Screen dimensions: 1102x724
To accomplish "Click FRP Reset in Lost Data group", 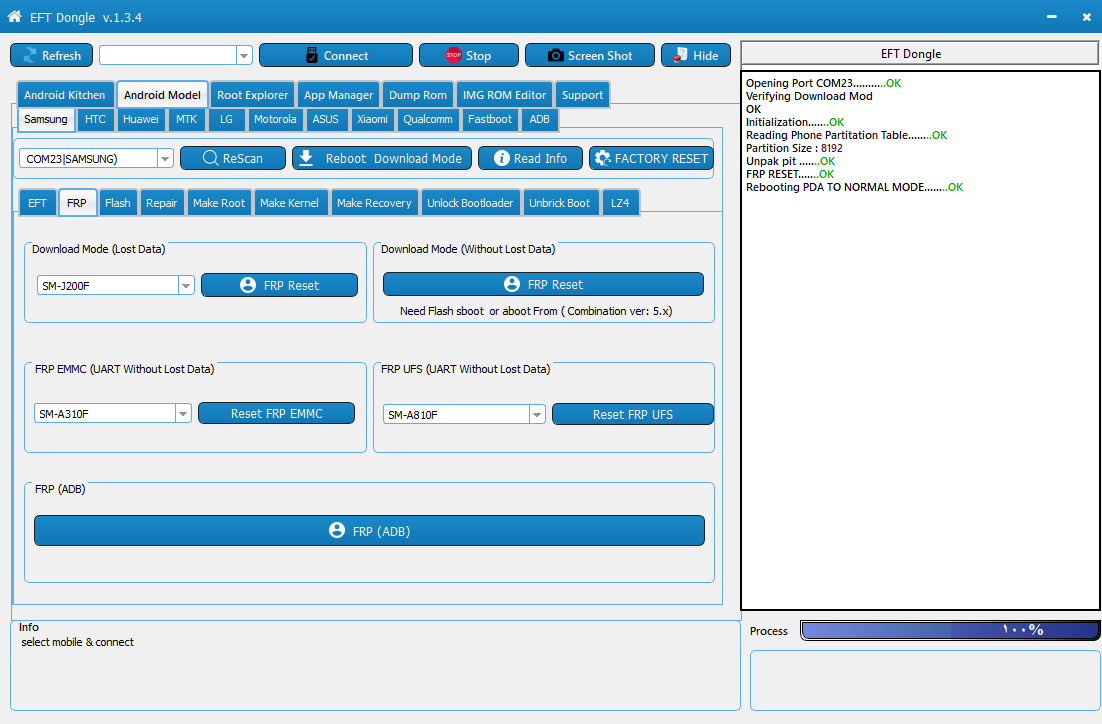I will click(x=279, y=285).
